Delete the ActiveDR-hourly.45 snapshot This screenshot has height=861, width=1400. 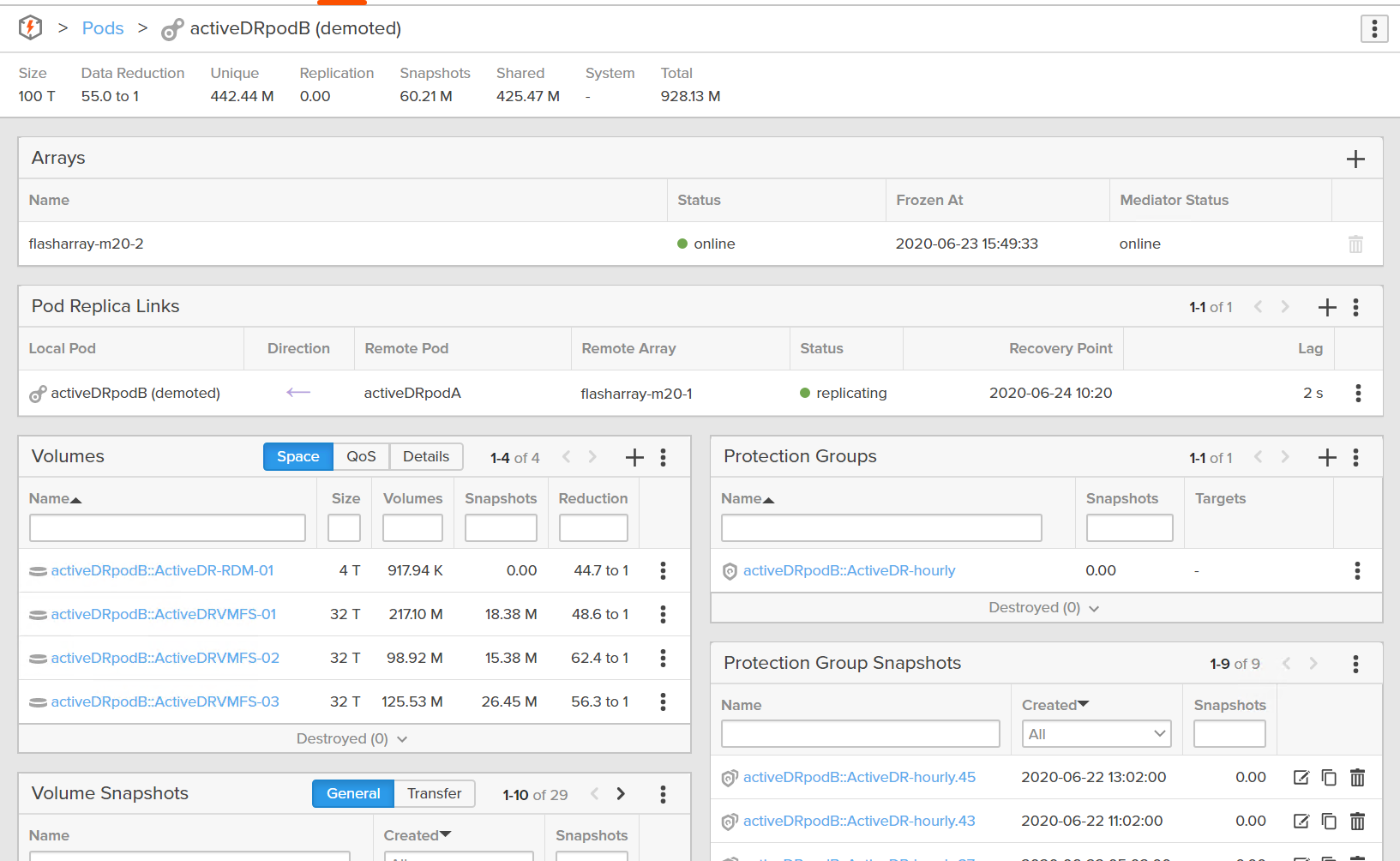pos(1357,778)
